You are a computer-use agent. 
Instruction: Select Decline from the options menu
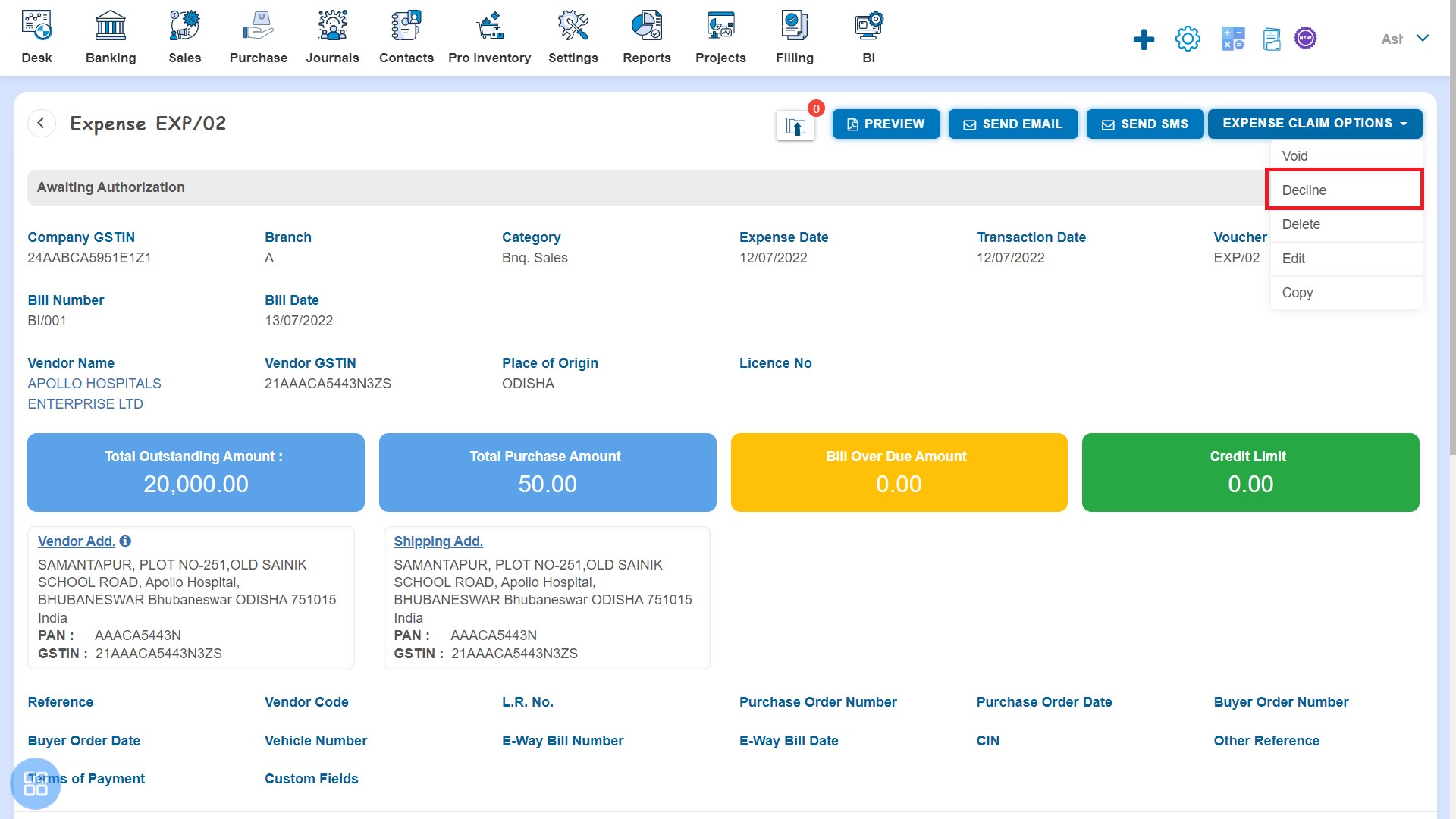click(x=1346, y=190)
